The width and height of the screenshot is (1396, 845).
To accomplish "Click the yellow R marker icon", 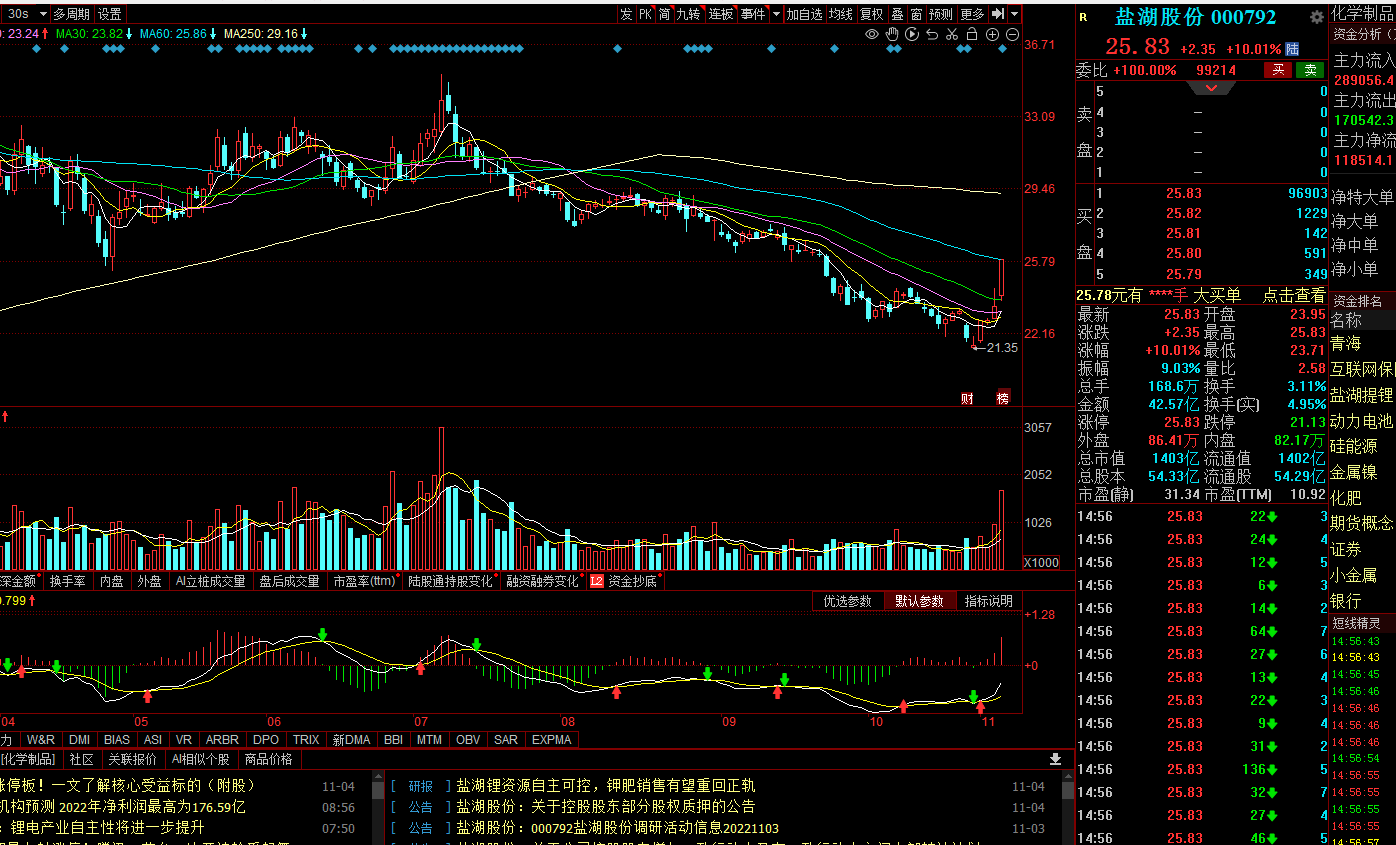I will click(x=1083, y=17).
